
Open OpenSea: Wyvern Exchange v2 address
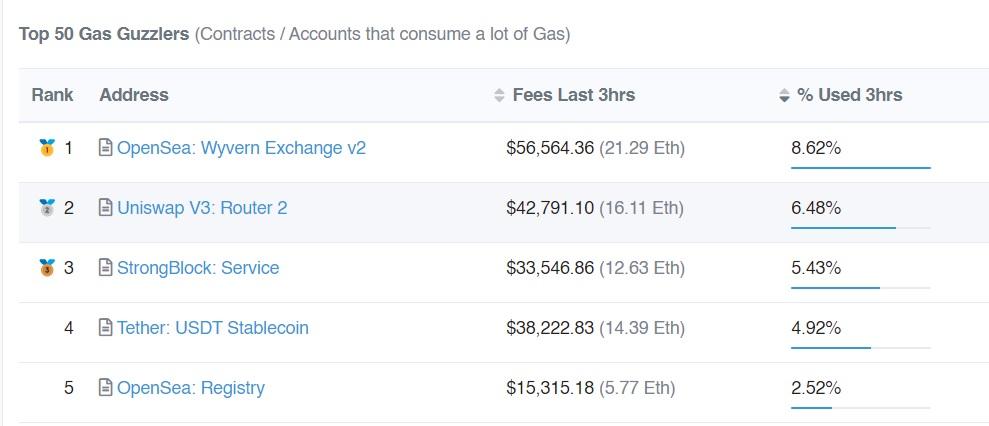(241, 148)
